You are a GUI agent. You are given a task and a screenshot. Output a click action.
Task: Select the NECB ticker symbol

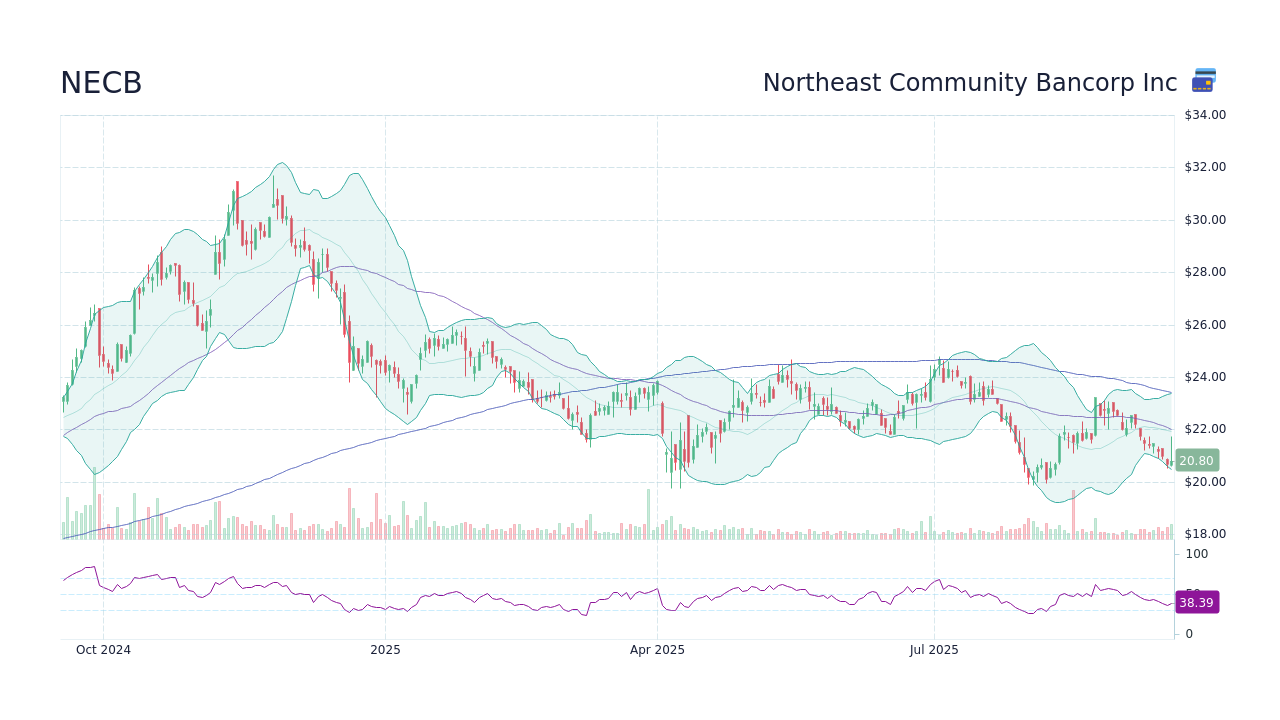[101, 84]
